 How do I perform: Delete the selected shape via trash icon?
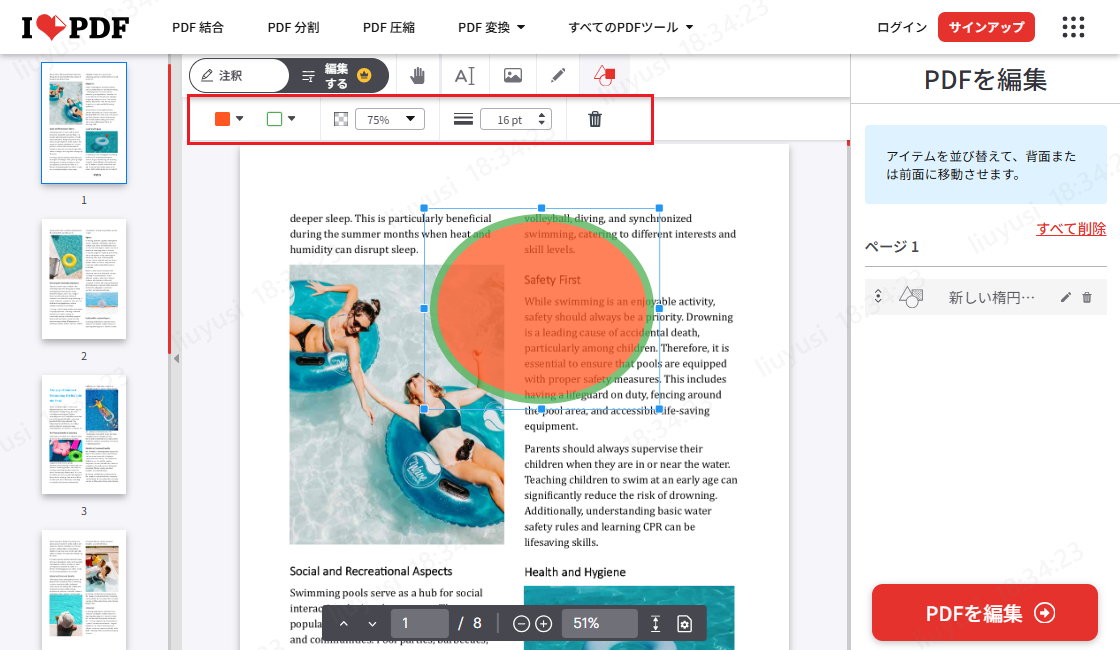click(x=595, y=119)
